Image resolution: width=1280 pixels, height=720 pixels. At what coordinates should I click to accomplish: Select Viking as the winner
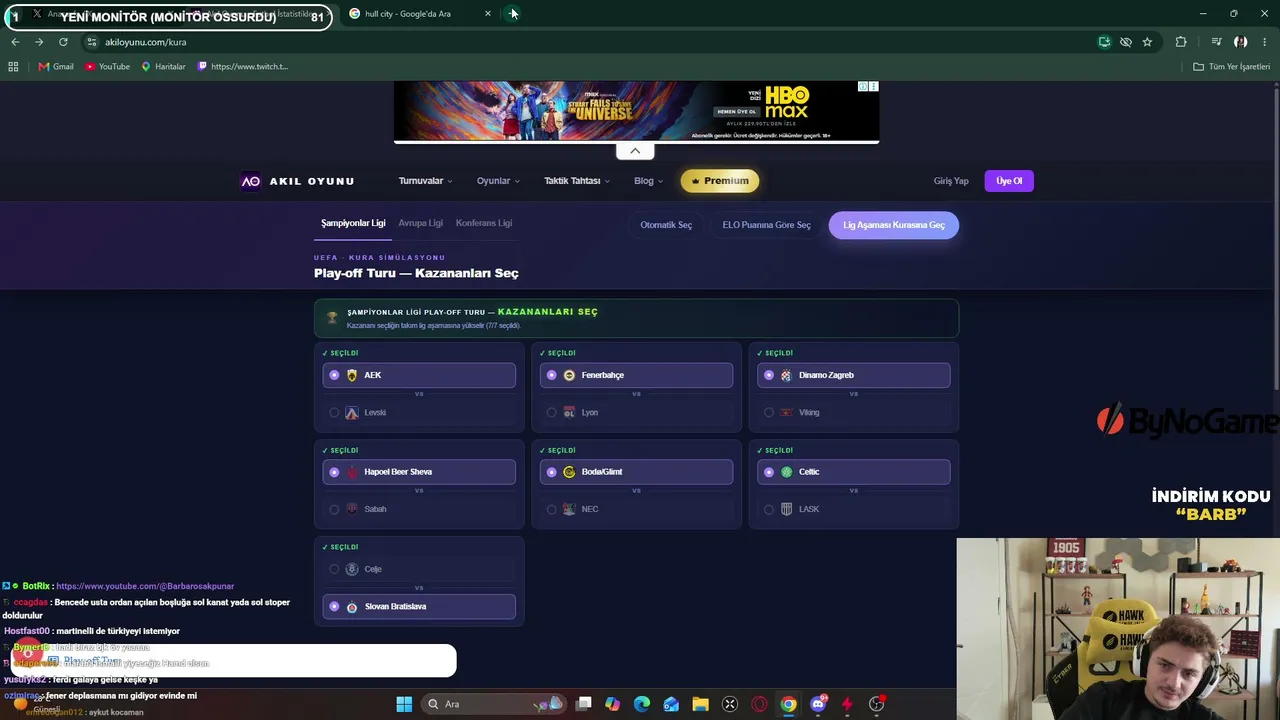[853, 412]
